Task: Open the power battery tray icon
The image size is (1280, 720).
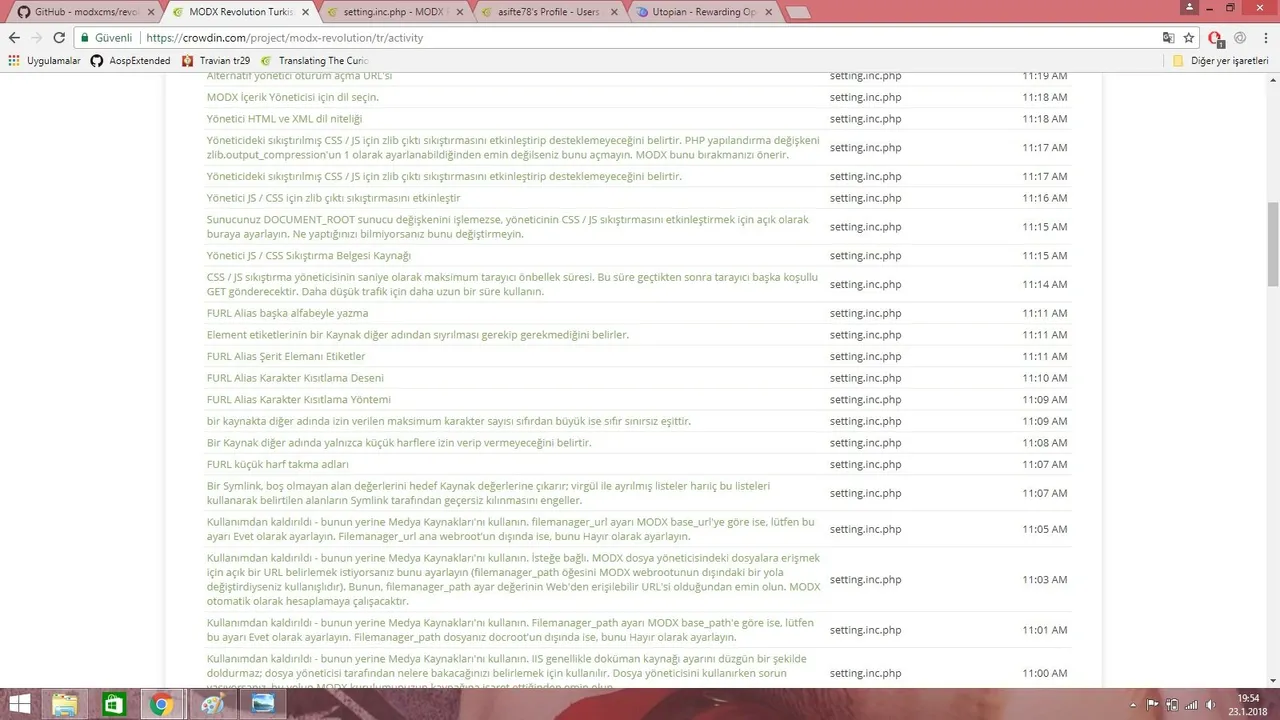Action: point(1173,705)
